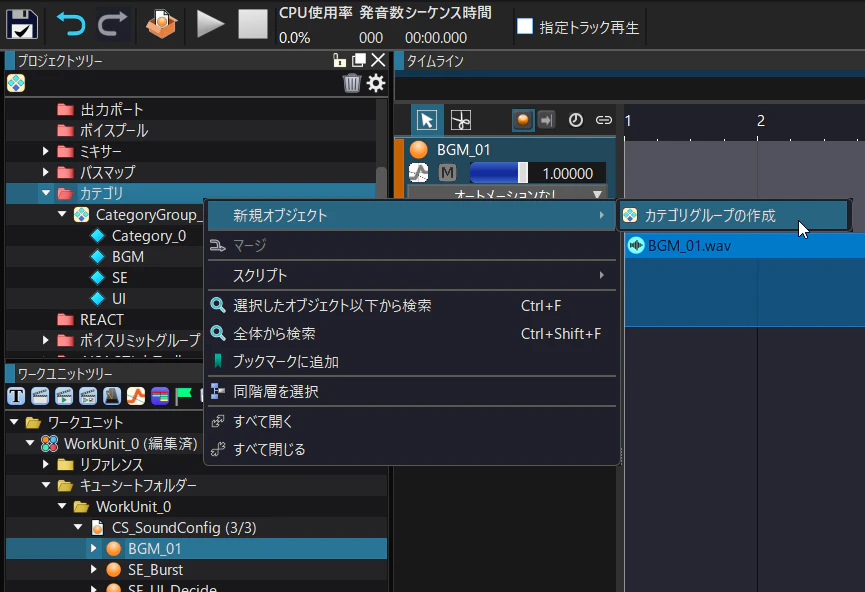Click the clapperboard with checkbox icon
This screenshot has height=592, width=865.
pyautogui.click(x=88, y=396)
